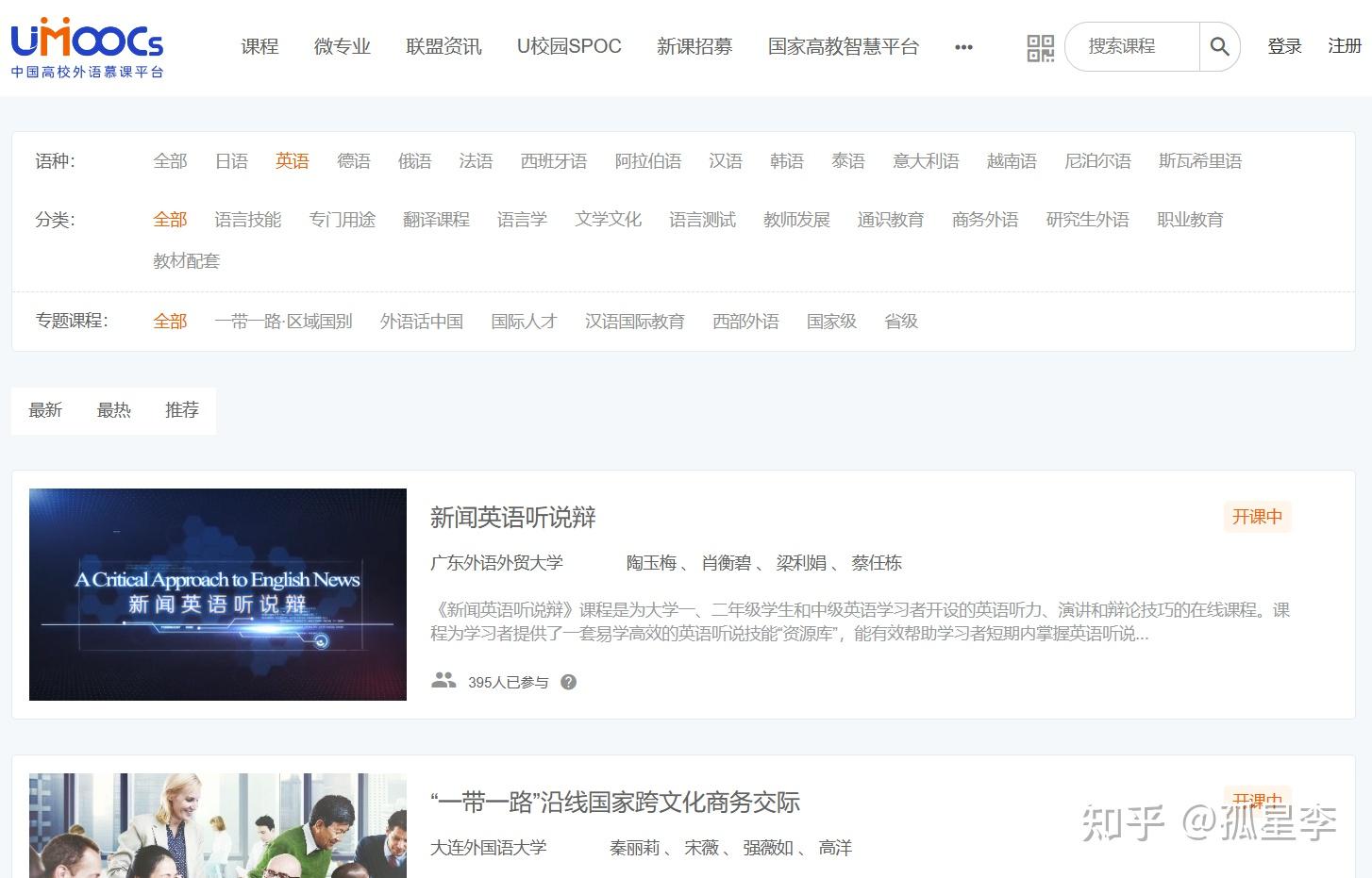The image size is (1372, 878).
Task: Click the 新闻英语听说辩 course thumbnail image
Action: click(x=217, y=594)
